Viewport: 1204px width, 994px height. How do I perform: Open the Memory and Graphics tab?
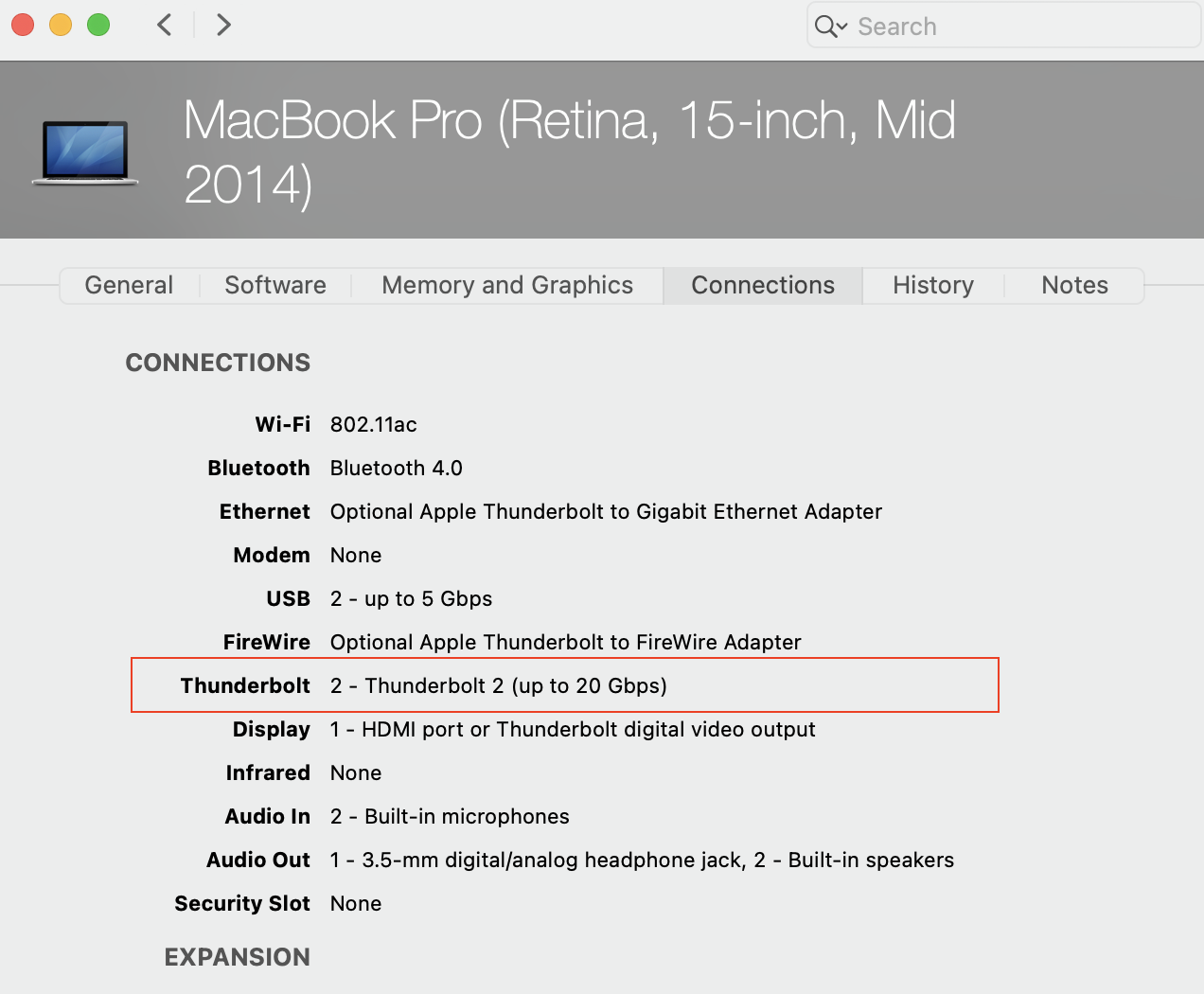click(x=507, y=285)
